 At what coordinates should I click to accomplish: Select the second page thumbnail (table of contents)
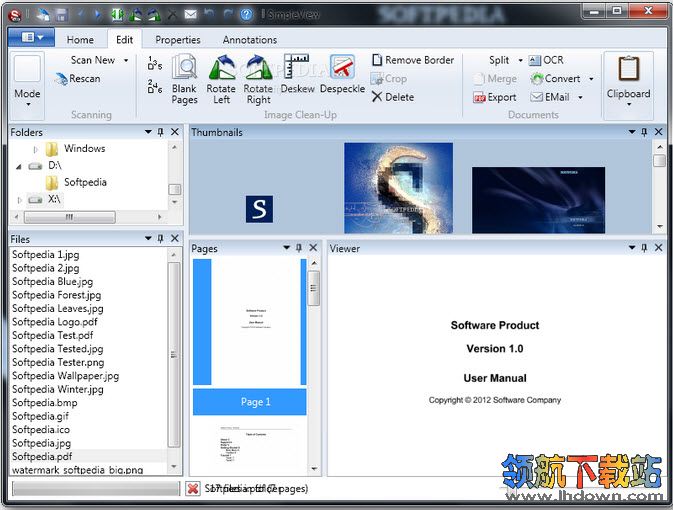click(256, 444)
